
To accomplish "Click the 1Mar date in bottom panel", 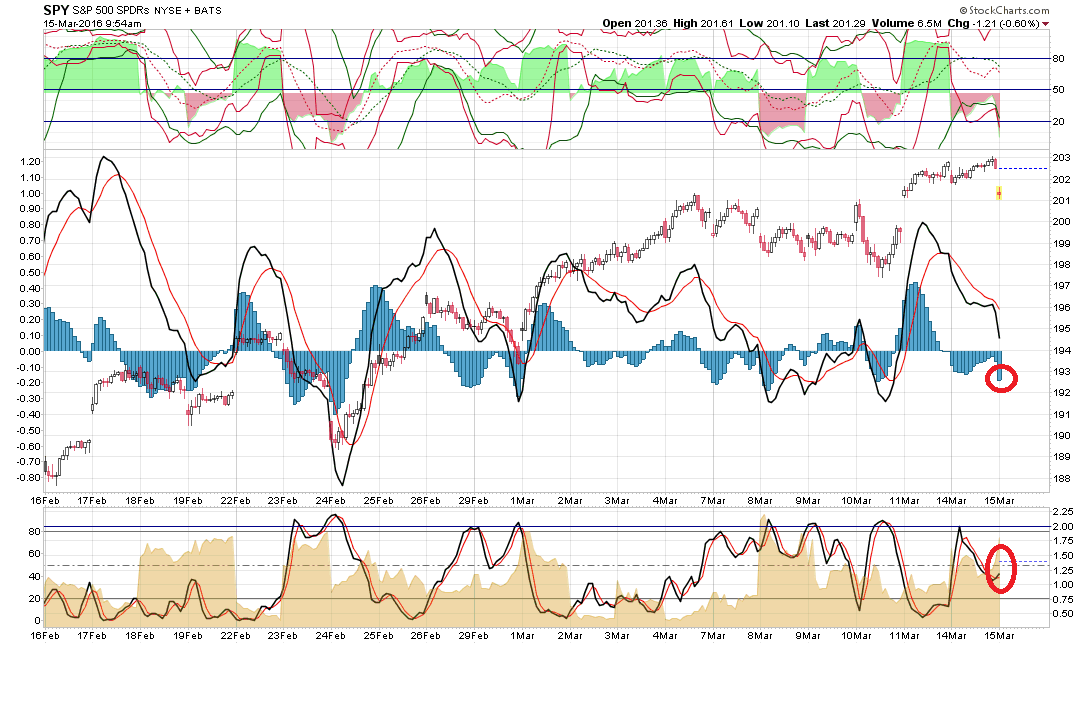I will (x=521, y=635).
